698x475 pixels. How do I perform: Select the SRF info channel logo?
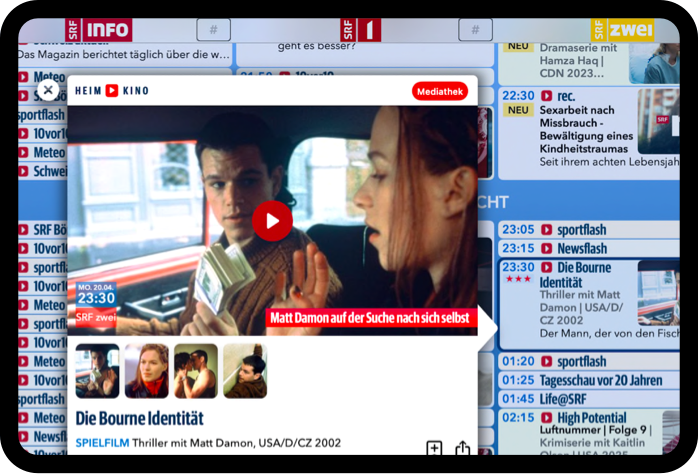pos(98,30)
